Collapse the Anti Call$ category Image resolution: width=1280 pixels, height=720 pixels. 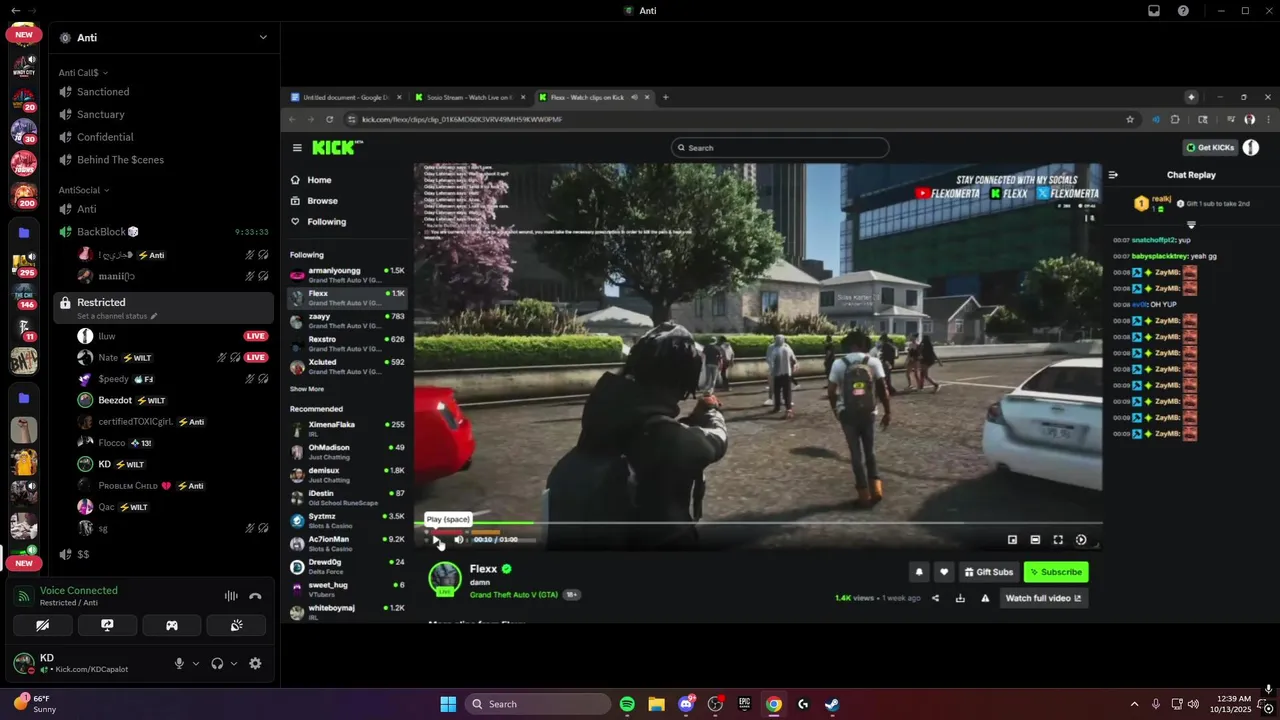(83, 73)
